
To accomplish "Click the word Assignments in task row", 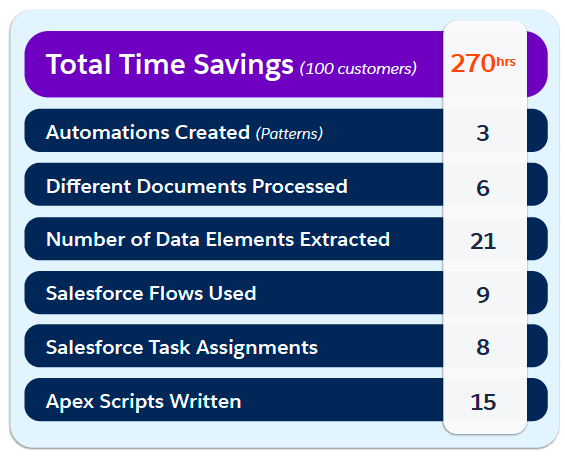I will [x=257, y=348].
